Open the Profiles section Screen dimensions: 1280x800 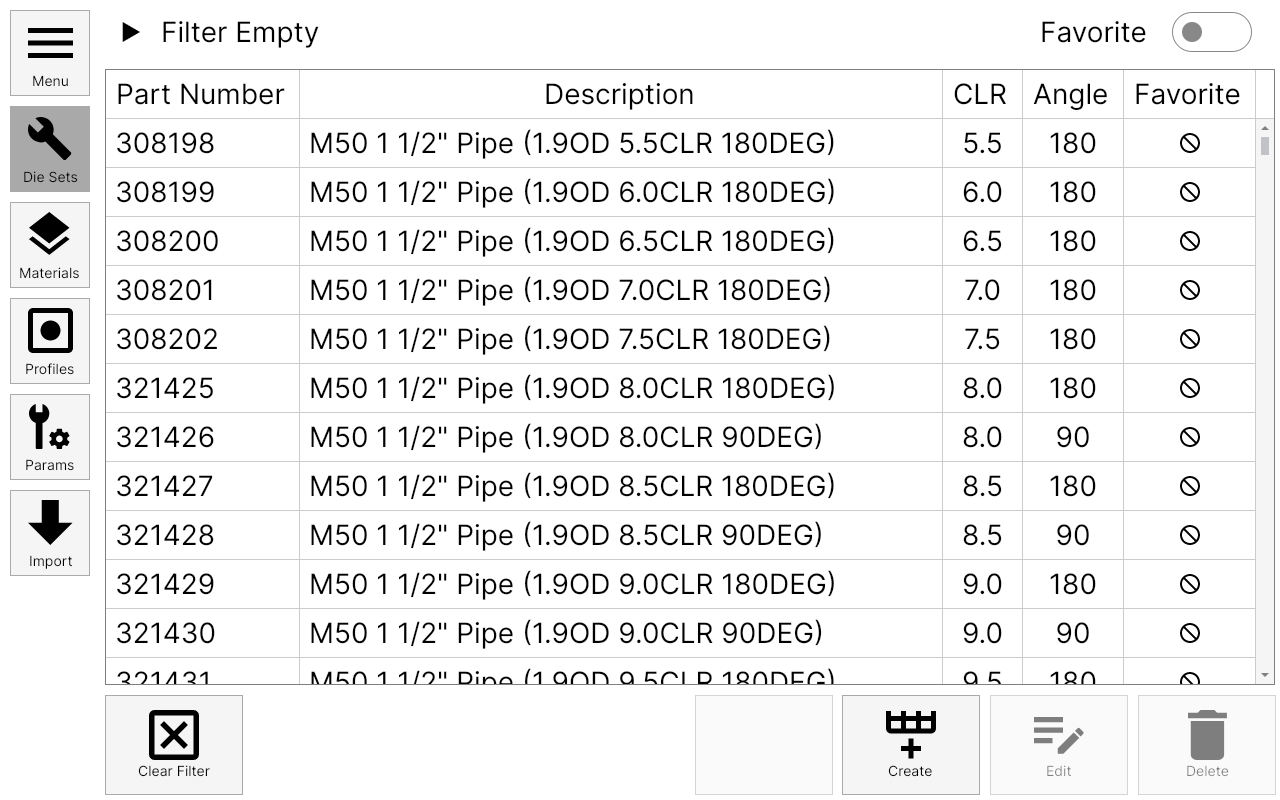[x=49, y=340]
